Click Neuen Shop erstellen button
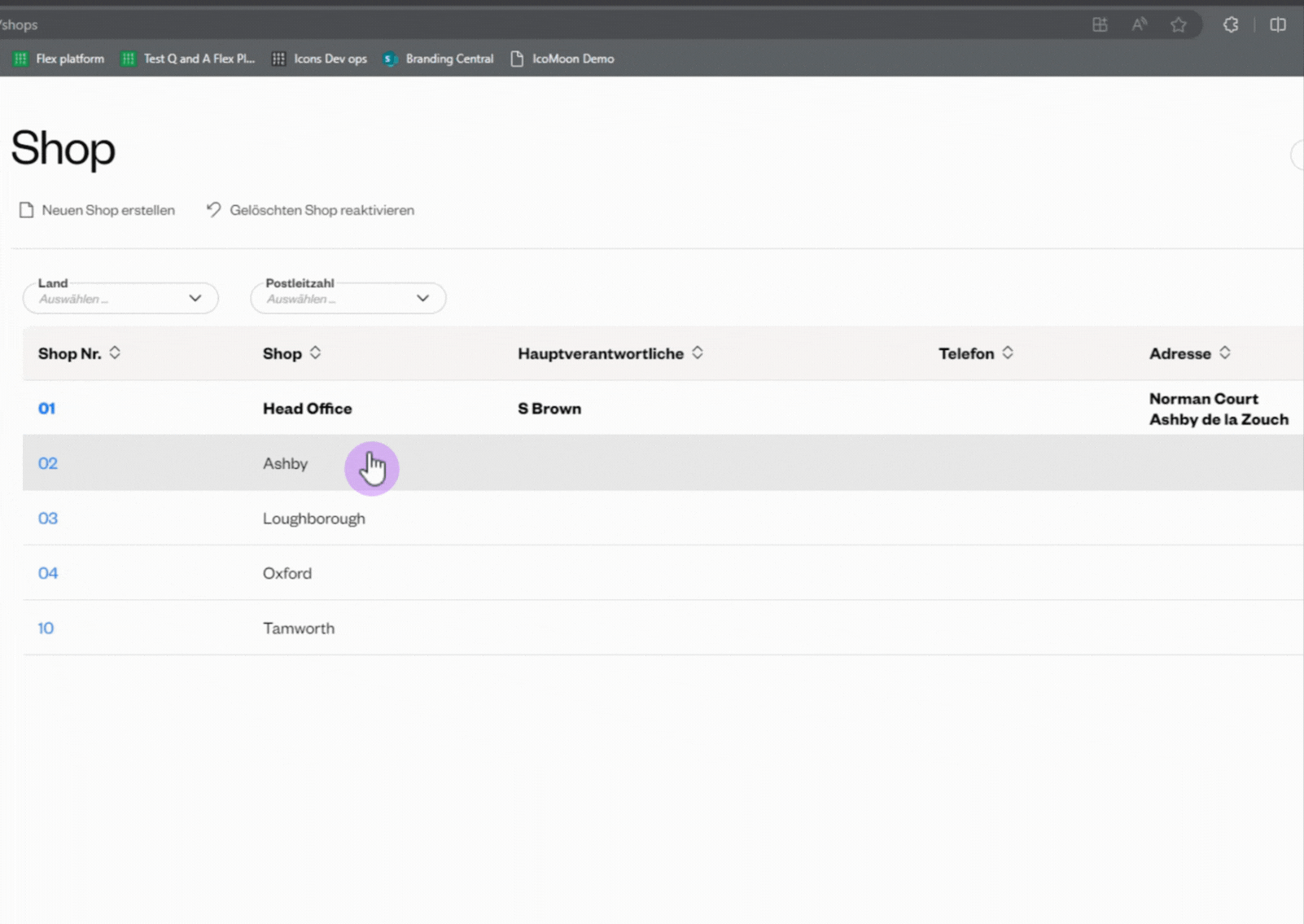Screen dimensions: 1304x924 pyautogui.click(x=97, y=210)
